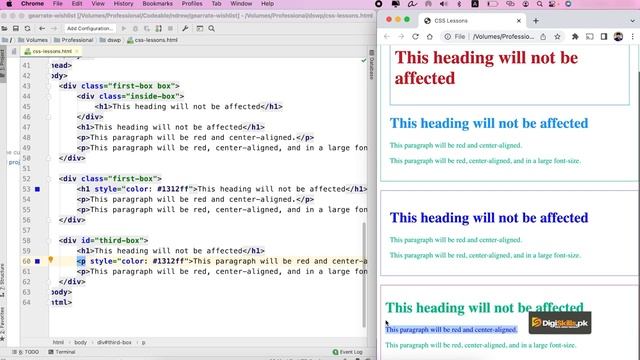Open the Chrome profile avatar
This screenshot has width=640, height=360.
click(618, 36)
